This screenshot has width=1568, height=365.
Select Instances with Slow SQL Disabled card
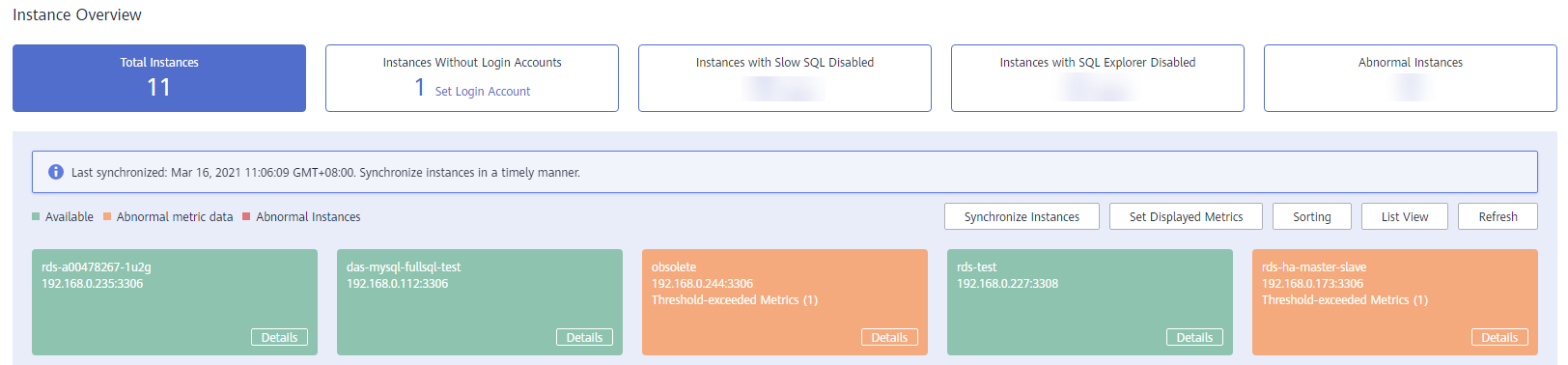tap(785, 78)
